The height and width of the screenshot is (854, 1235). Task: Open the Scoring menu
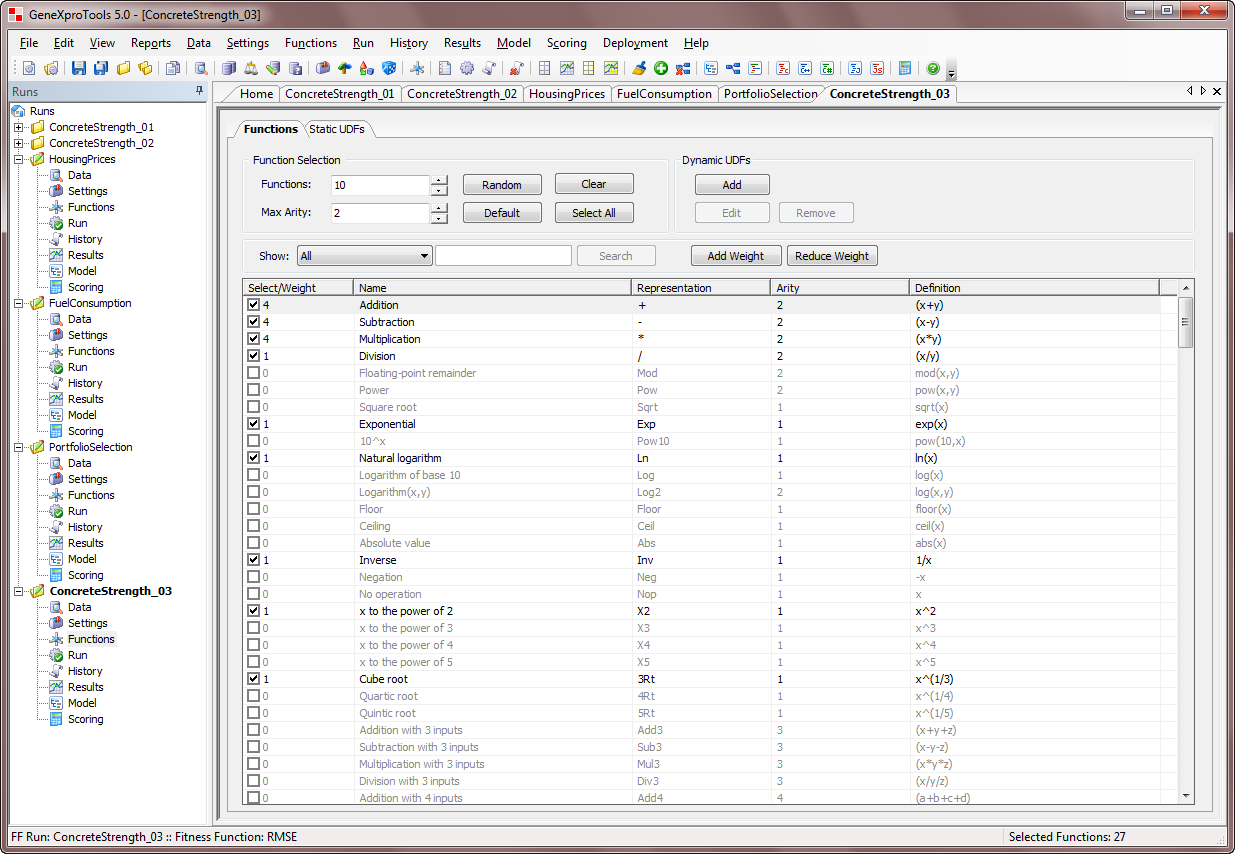(566, 43)
